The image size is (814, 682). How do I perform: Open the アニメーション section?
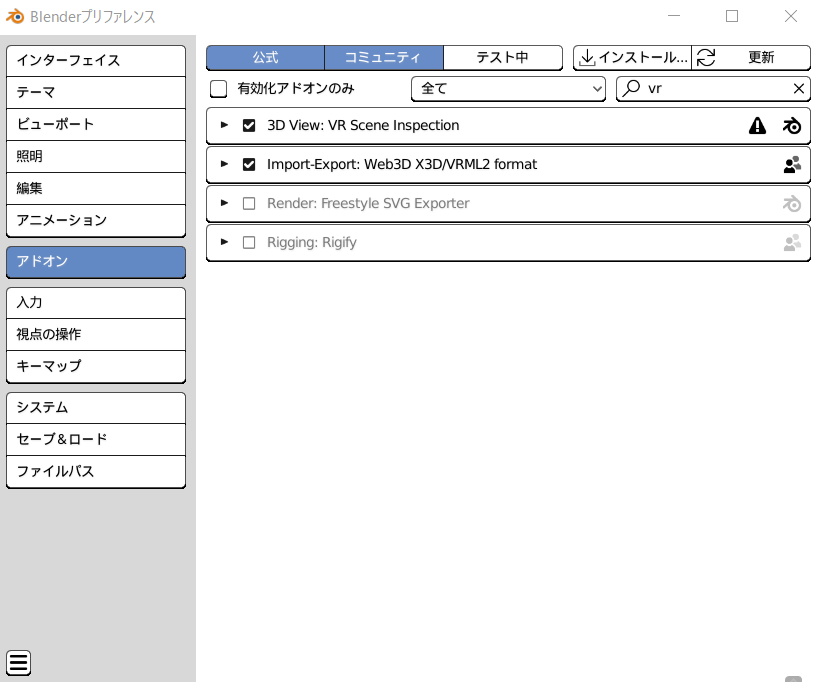point(96,221)
